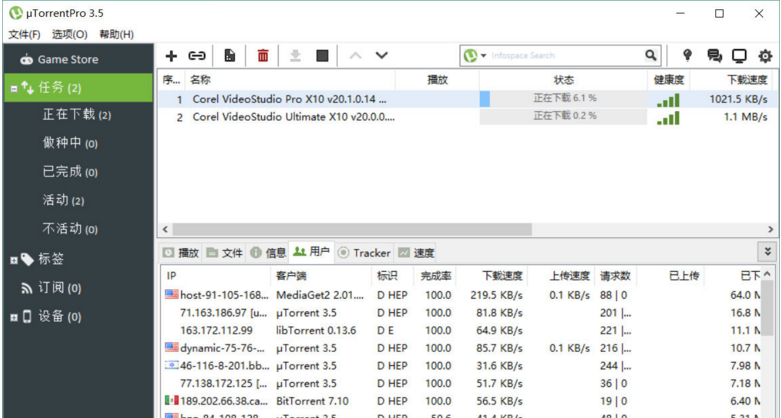This screenshot has height=418, width=781.
Task: Open Game Store in sidebar
Action: 68,60
